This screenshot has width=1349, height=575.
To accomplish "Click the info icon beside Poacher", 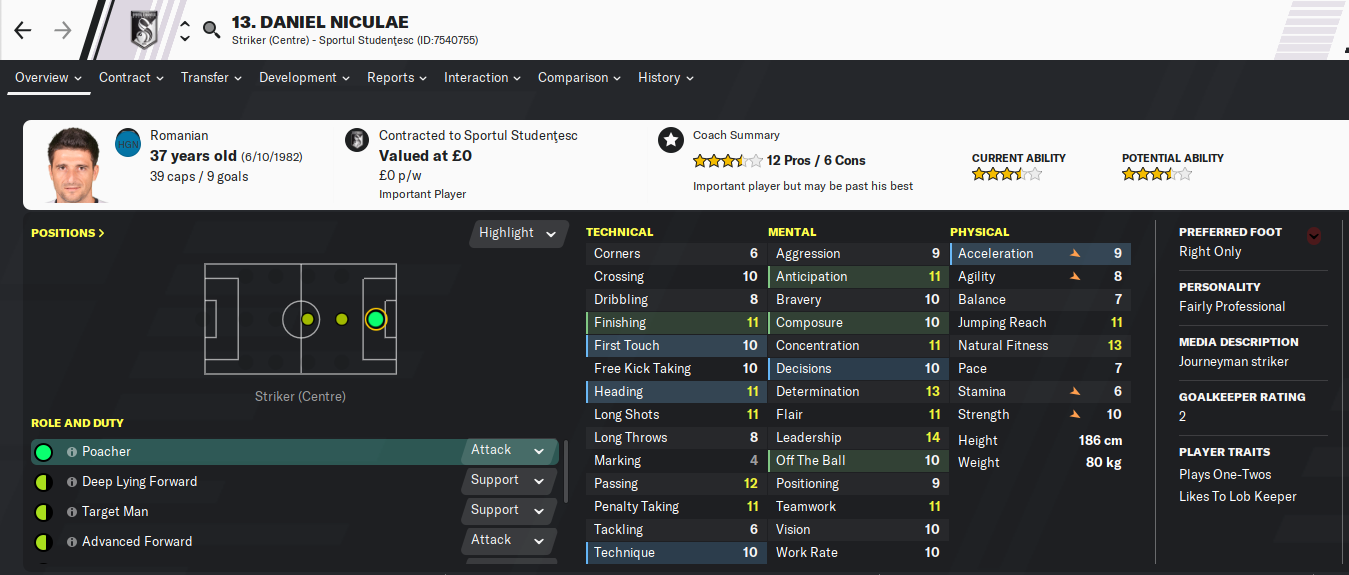I will tap(72, 452).
